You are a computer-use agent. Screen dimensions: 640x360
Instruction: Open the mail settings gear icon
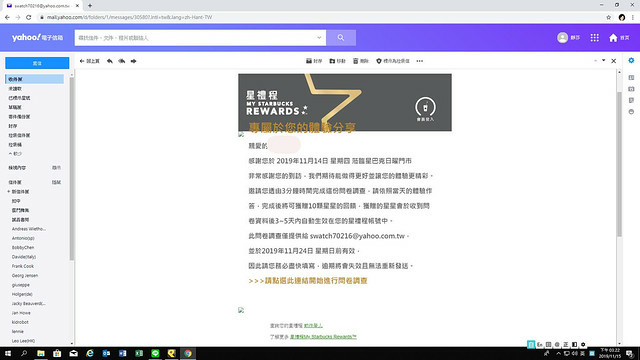(x=631, y=60)
